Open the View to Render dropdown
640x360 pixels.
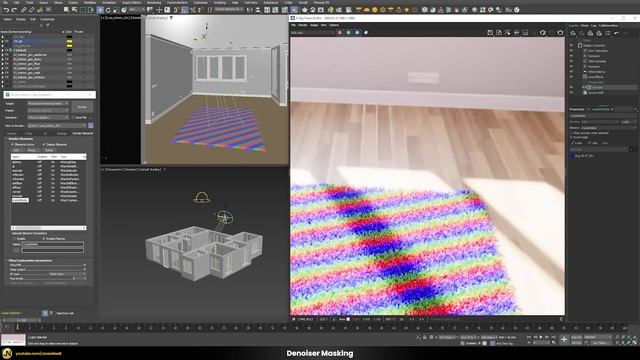pos(57,126)
